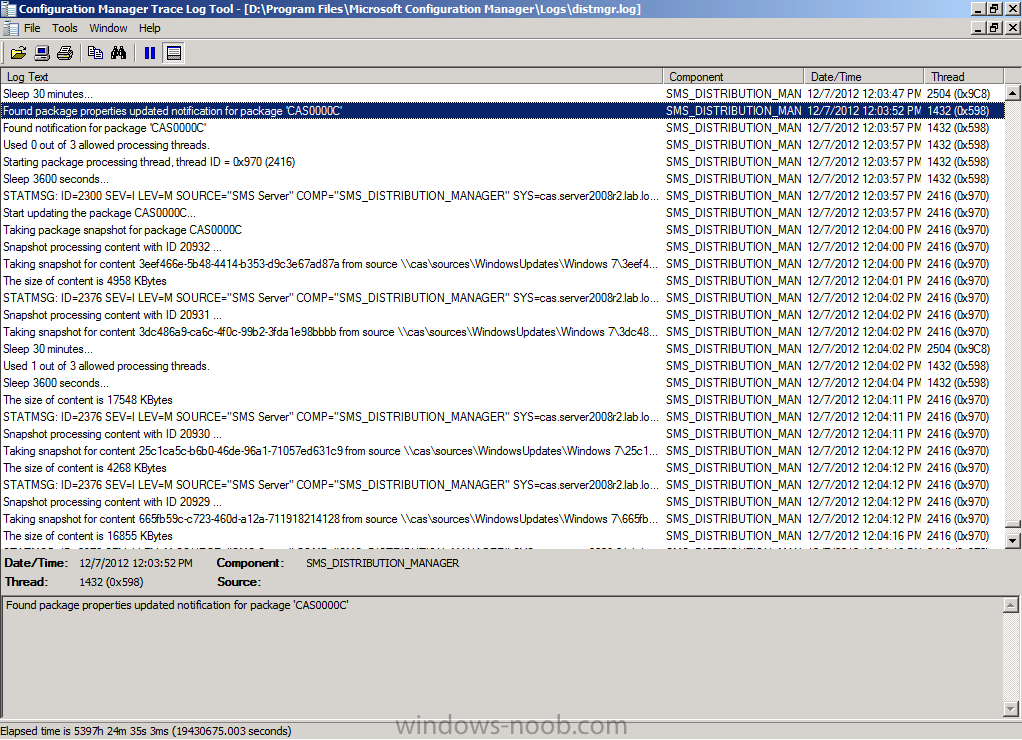
Task: Select row 'The size of content is 16855 KBytes'
Action: click(503, 536)
